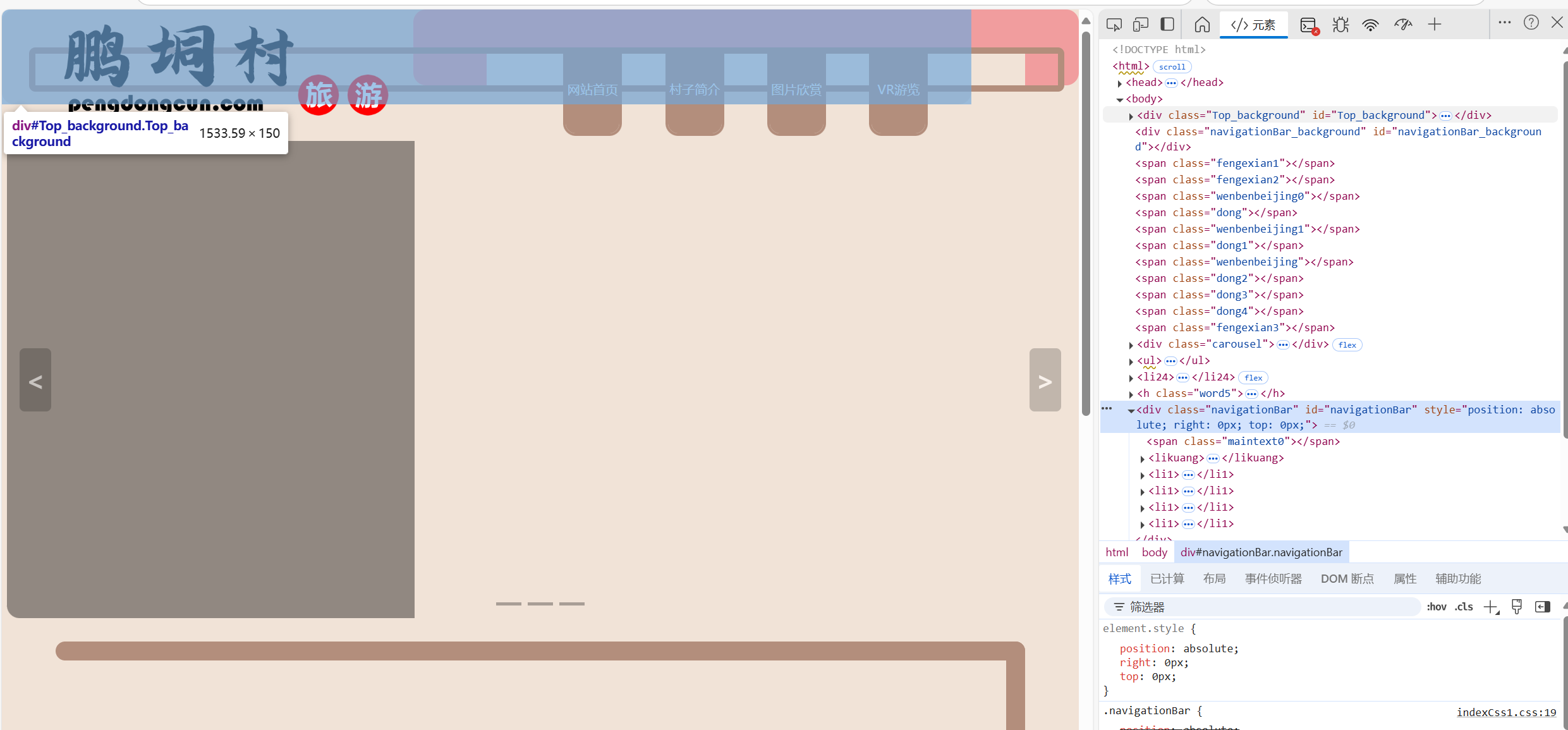1568x730 pixels.
Task: Open the Sources bug debugger icon
Action: [1340, 25]
